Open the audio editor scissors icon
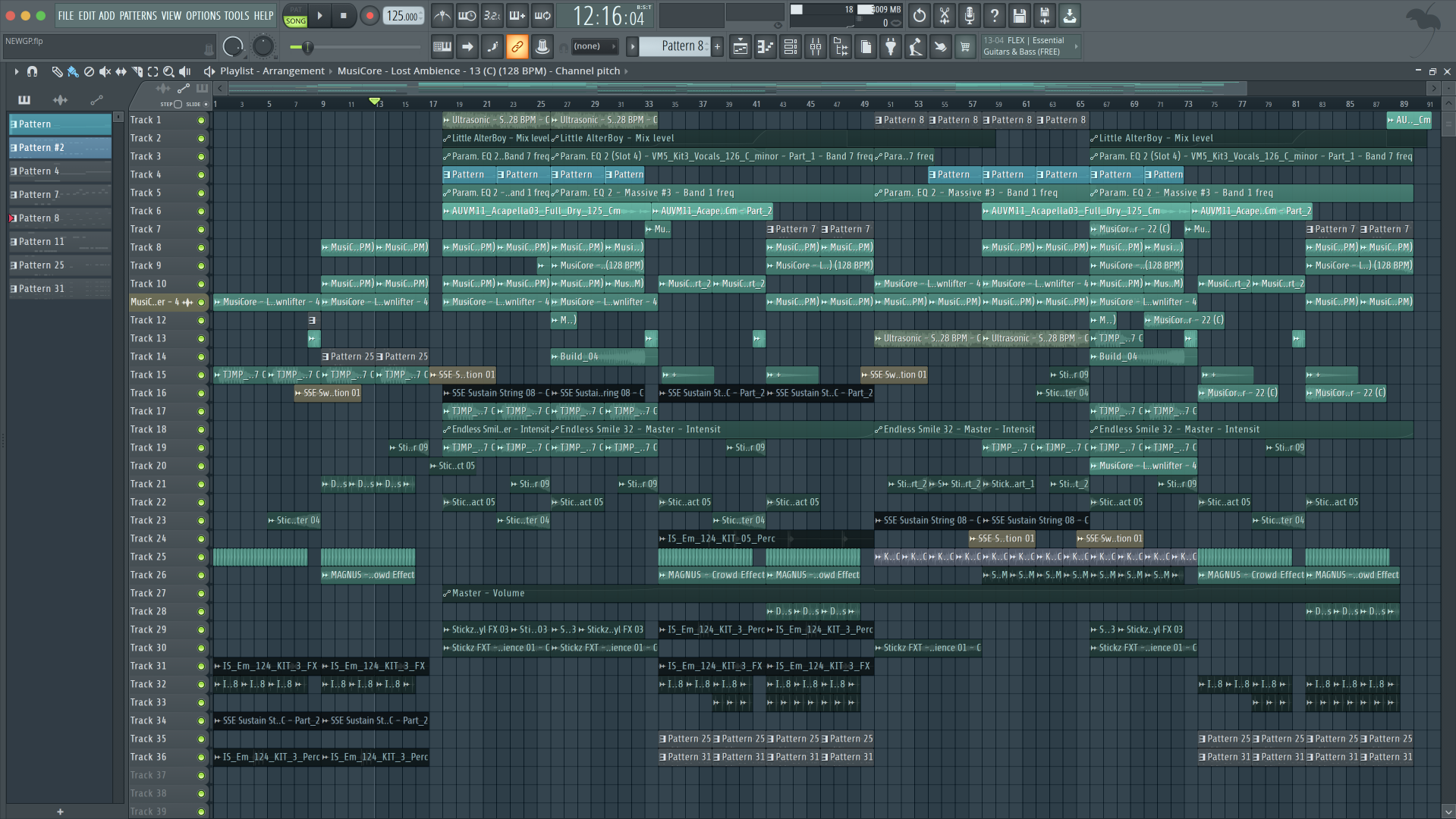 point(944,15)
